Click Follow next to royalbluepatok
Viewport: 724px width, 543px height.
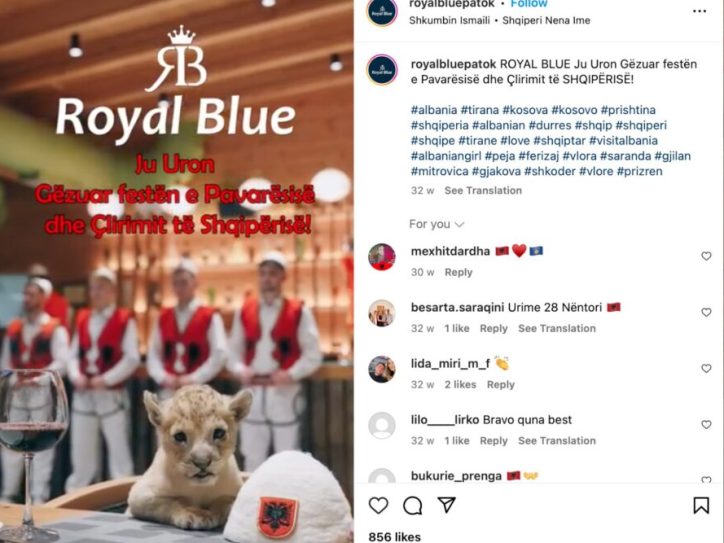point(529,4)
